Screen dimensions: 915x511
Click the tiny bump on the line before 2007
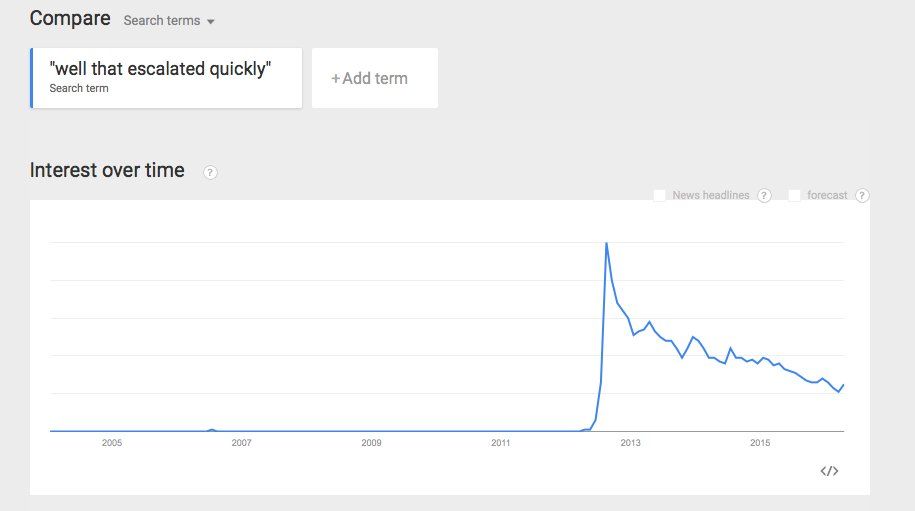pos(211,429)
